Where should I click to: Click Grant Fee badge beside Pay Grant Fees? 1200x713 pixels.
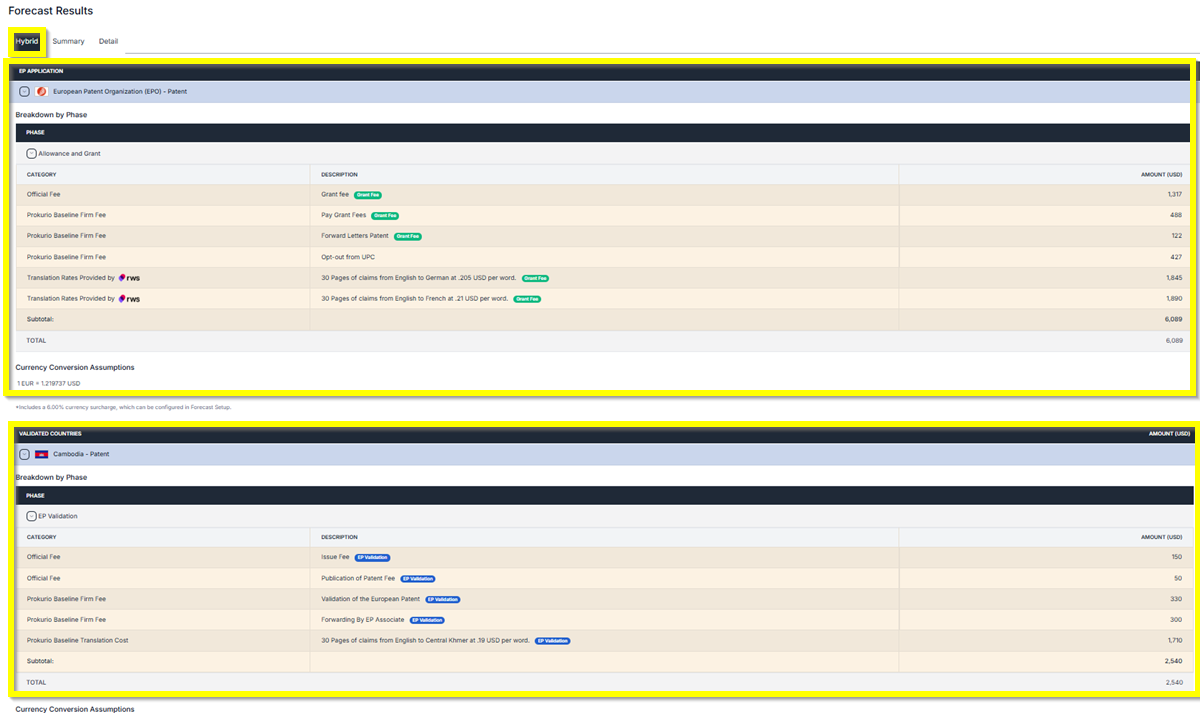coord(385,215)
